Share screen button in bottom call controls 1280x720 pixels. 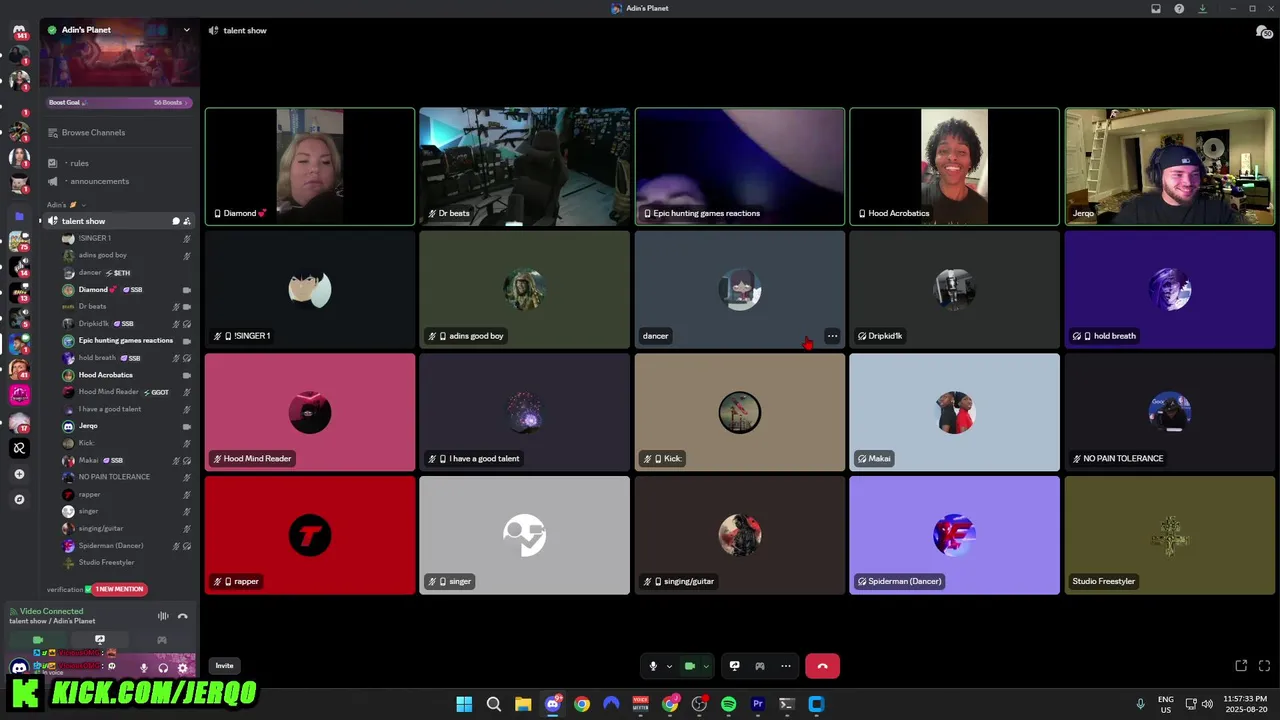(734, 666)
